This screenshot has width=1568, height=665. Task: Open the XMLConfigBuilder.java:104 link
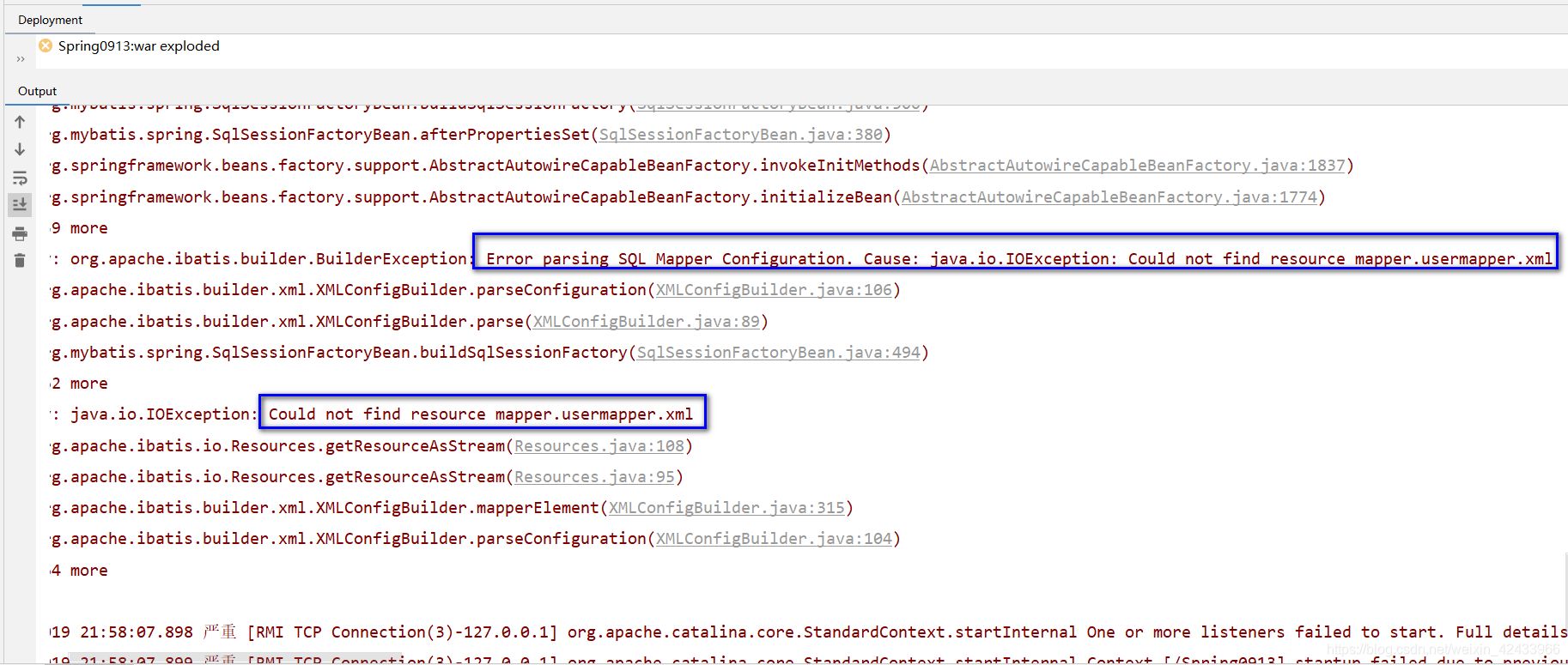coord(774,539)
